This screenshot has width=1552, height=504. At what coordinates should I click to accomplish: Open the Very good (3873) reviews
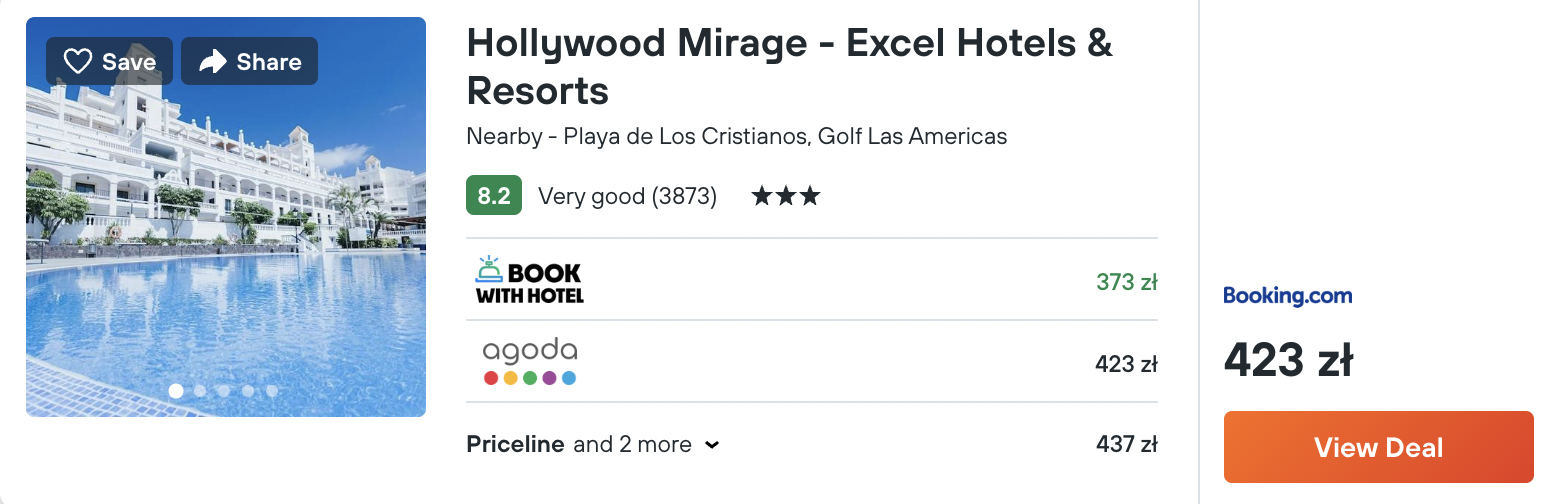[627, 196]
